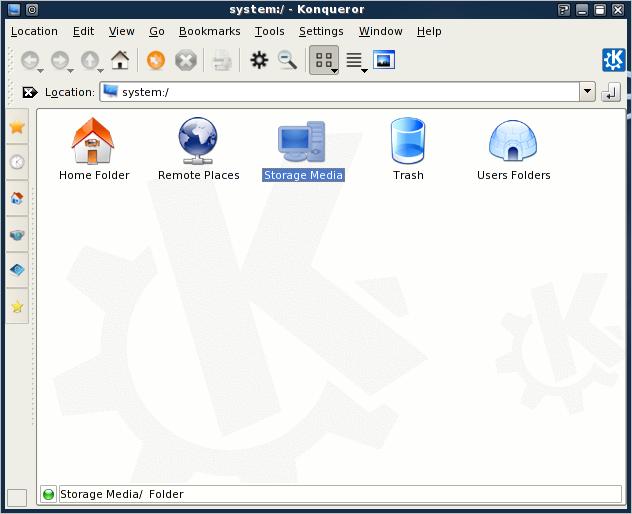Open the Tools menu

[270, 31]
